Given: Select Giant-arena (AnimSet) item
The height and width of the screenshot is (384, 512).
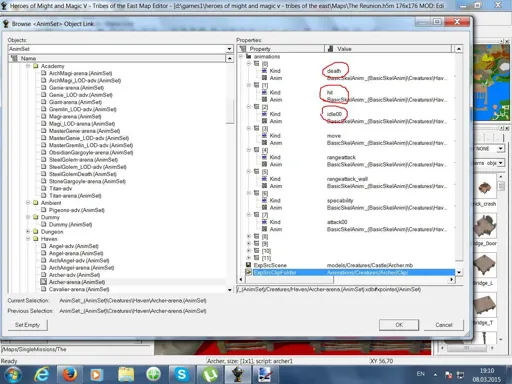Looking at the screenshot, I should tap(75, 102).
